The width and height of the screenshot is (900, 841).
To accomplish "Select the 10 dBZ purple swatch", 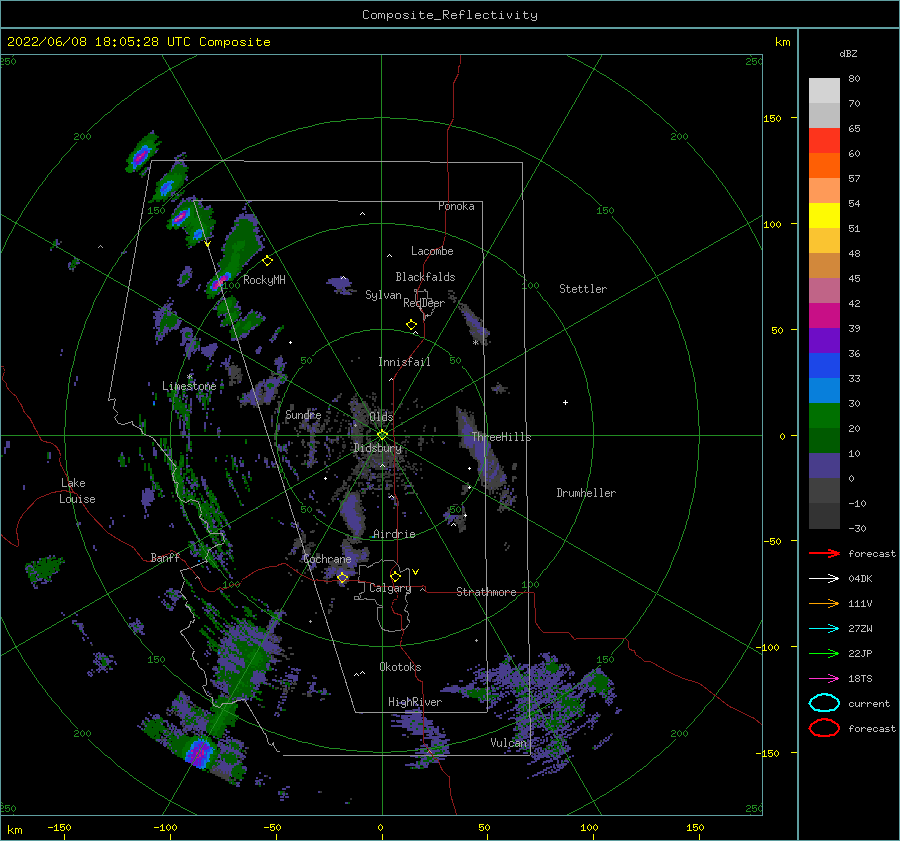I will (x=824, y=466).
